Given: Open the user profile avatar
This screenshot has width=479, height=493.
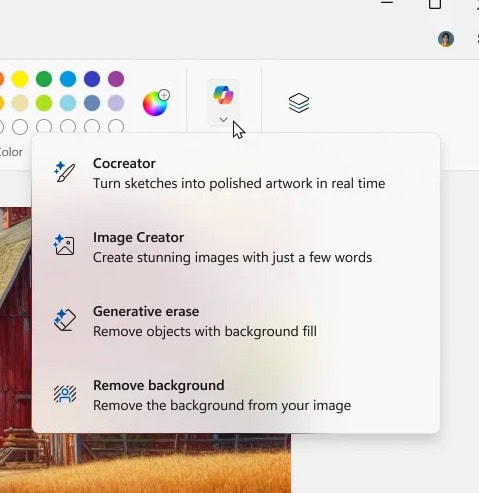Looking at the screenshot, I should tap(446, 39).
